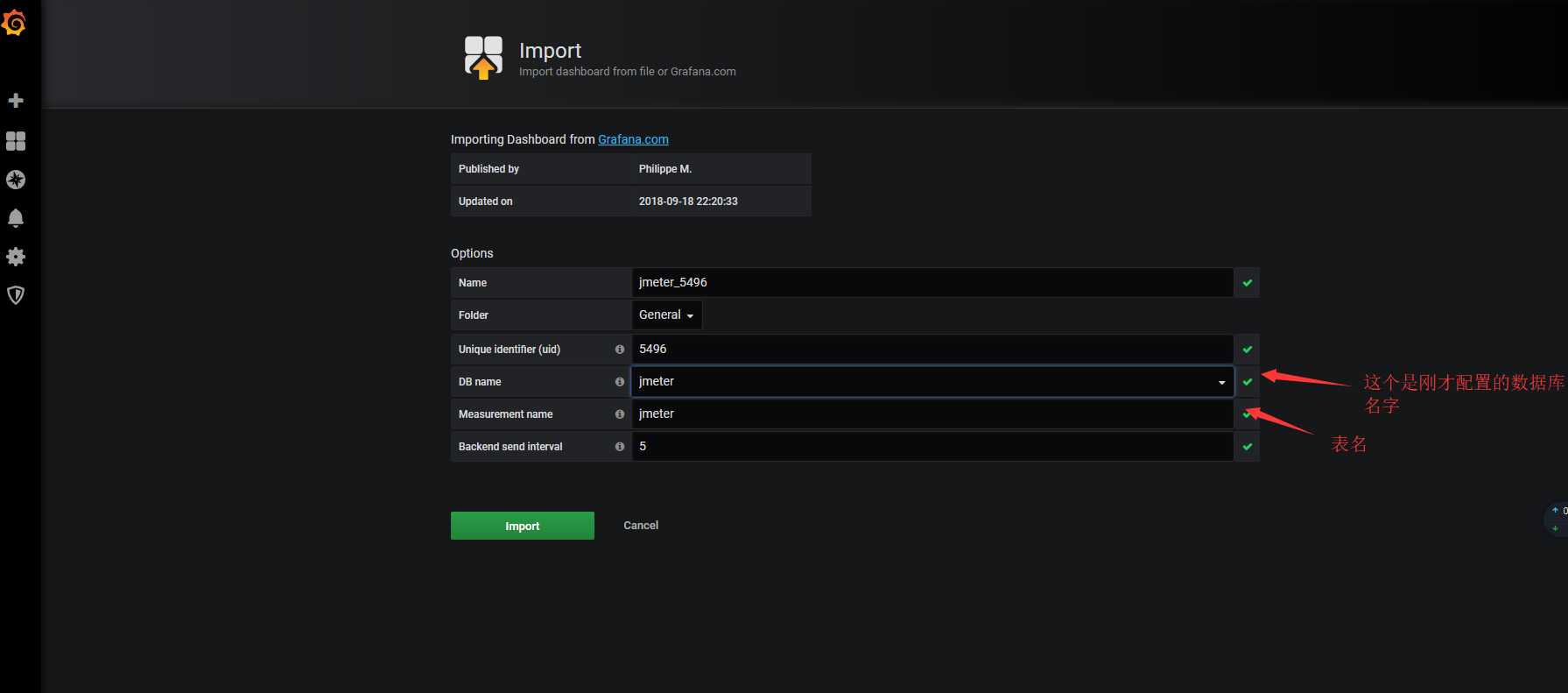Open the Dashboards grid icon in sidebar
This screenshot has width=1568, height=693.
tap(16, 141)
